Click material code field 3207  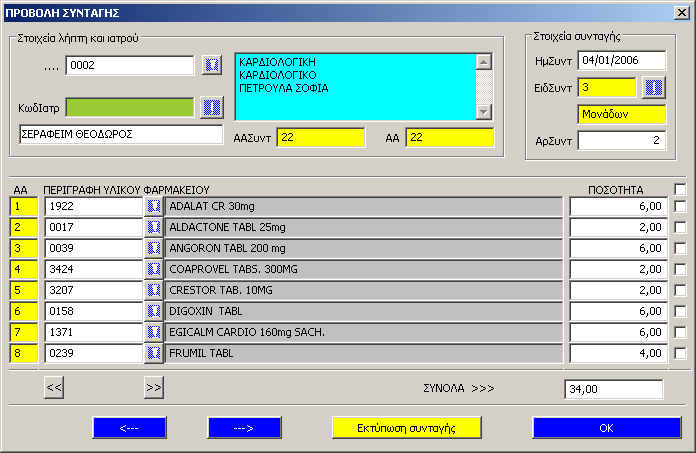tap(94, 290)
